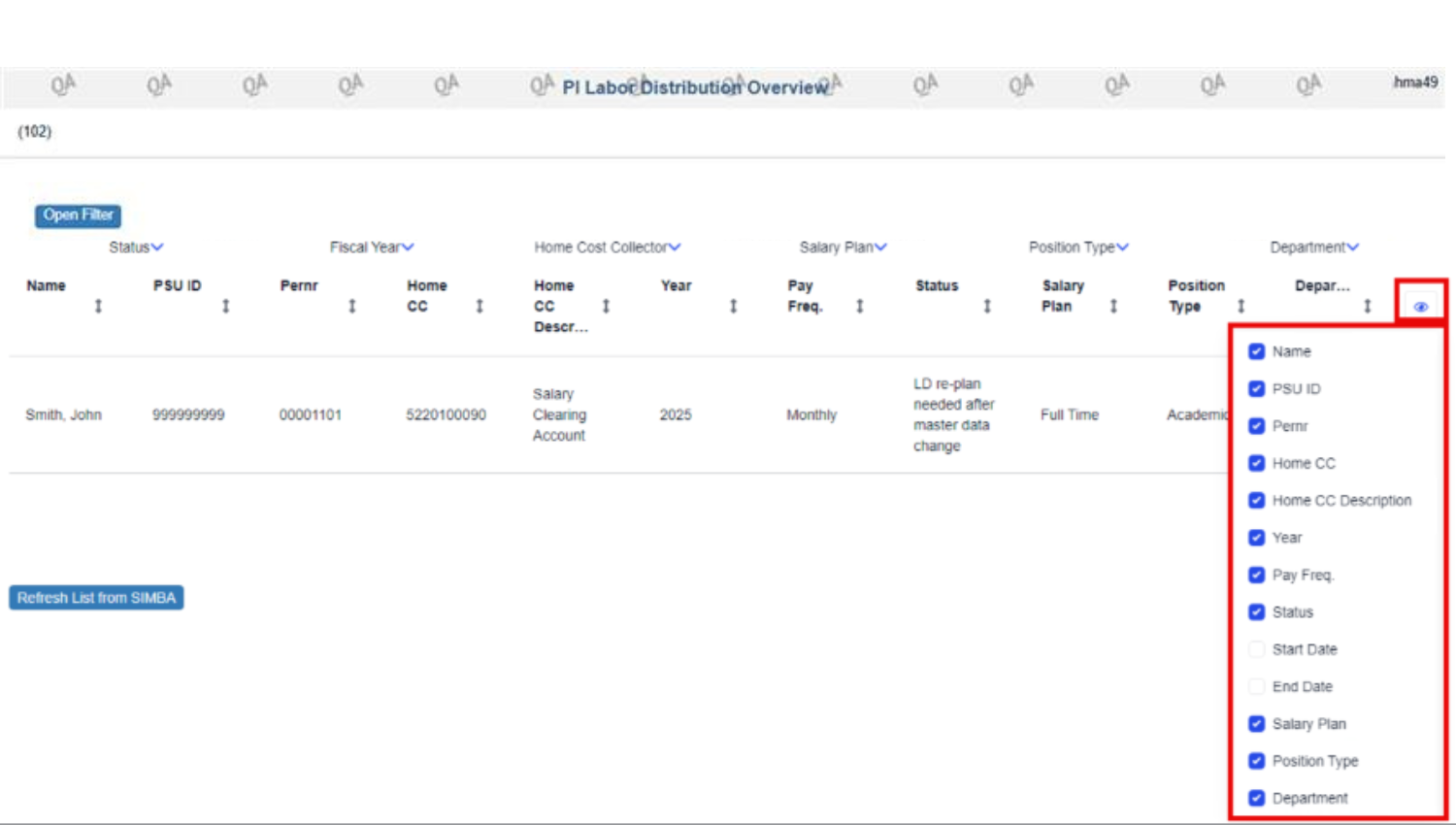
Task: Click the Year column header
Action: 676,285
